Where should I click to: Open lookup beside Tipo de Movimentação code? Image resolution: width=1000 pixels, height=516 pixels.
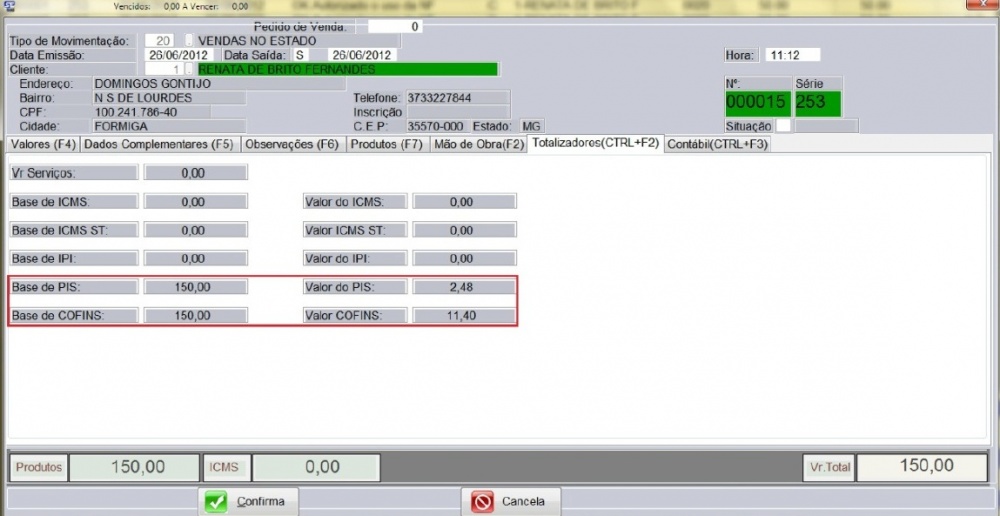tap(188, 41)
